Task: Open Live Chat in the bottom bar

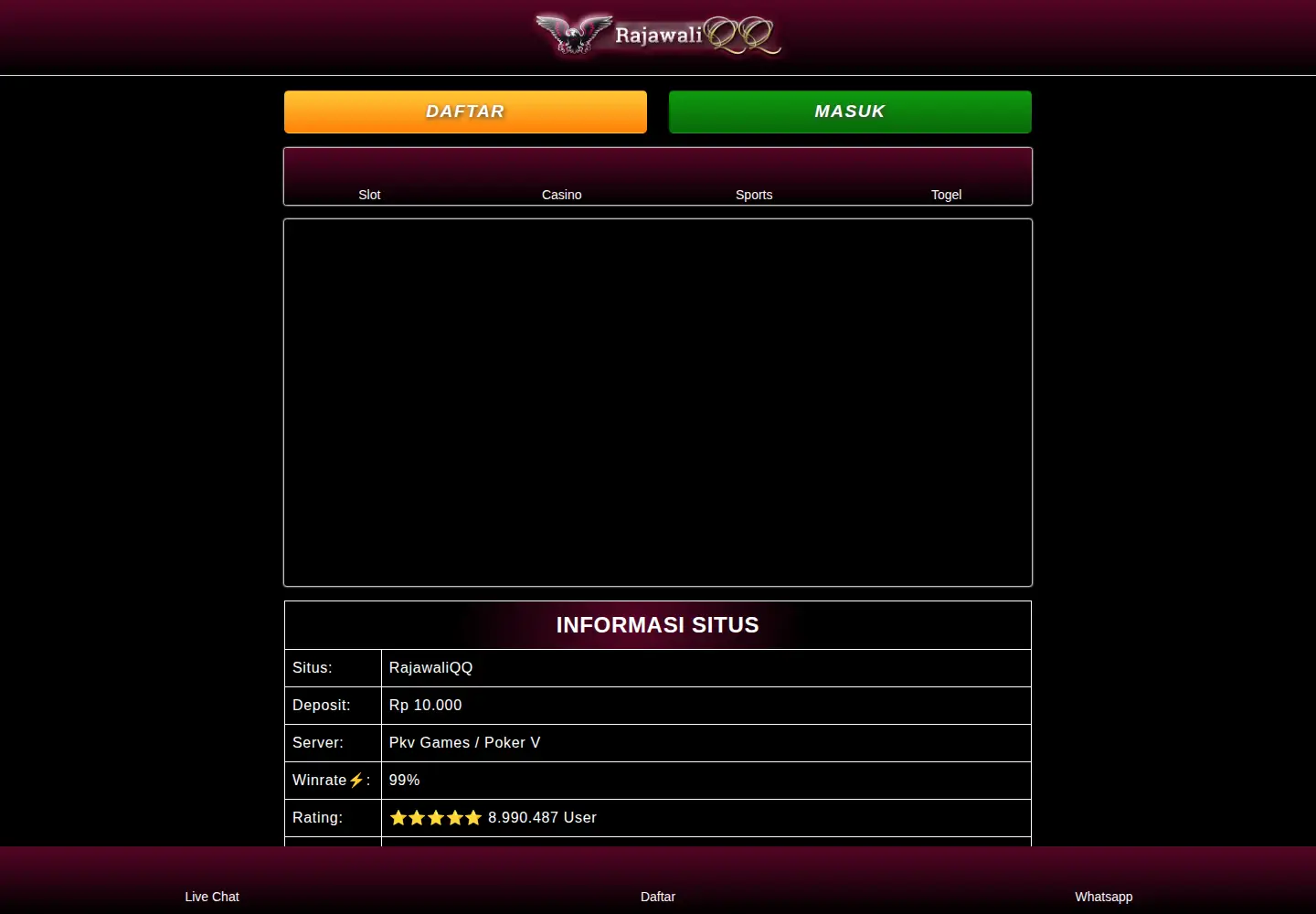Action: 212,897
